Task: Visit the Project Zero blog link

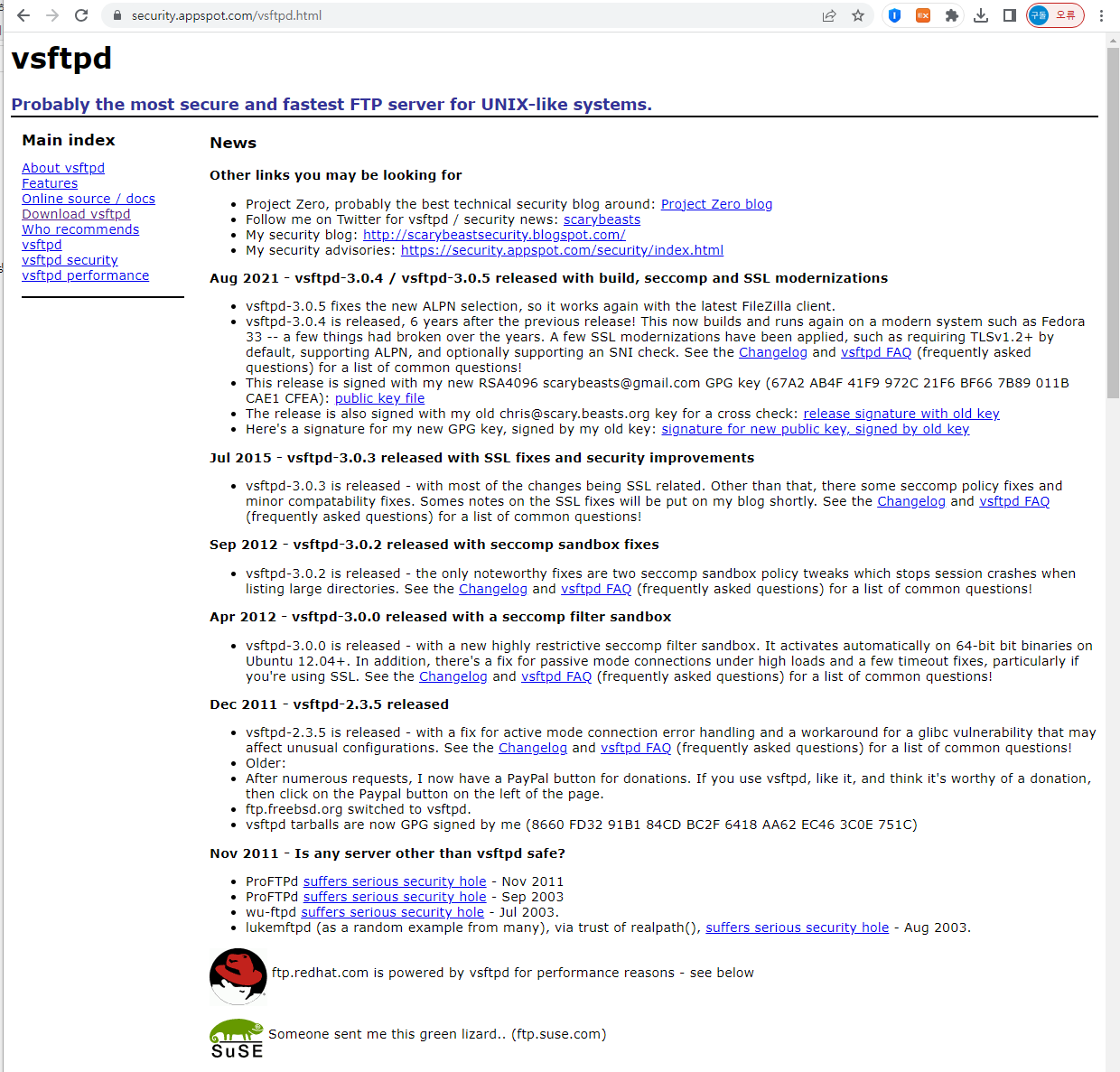Action: (716, 204)
